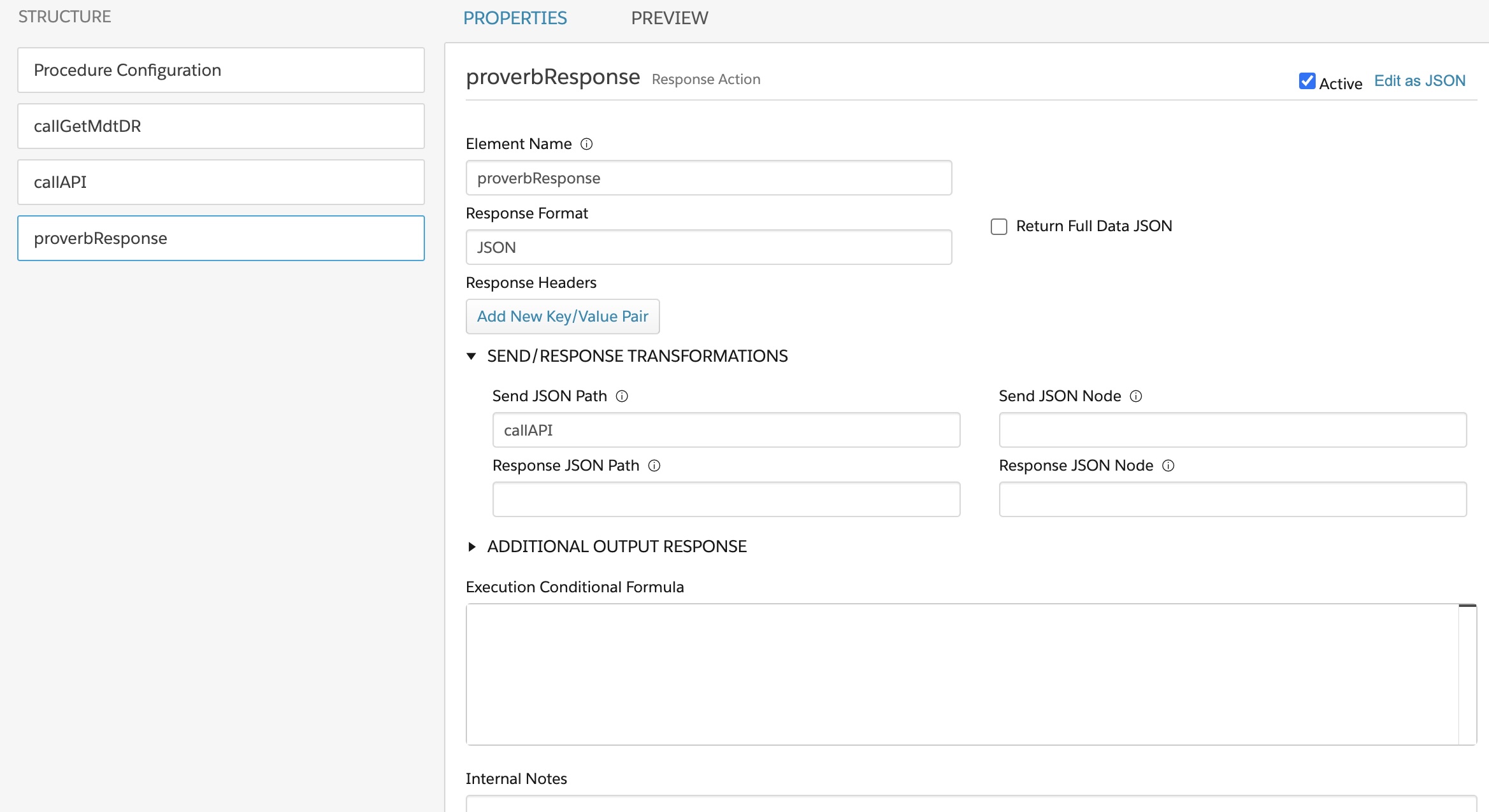The image size is (1489, 812).
Task: Click Add New Key/Value Pair button
Action: 563,317
